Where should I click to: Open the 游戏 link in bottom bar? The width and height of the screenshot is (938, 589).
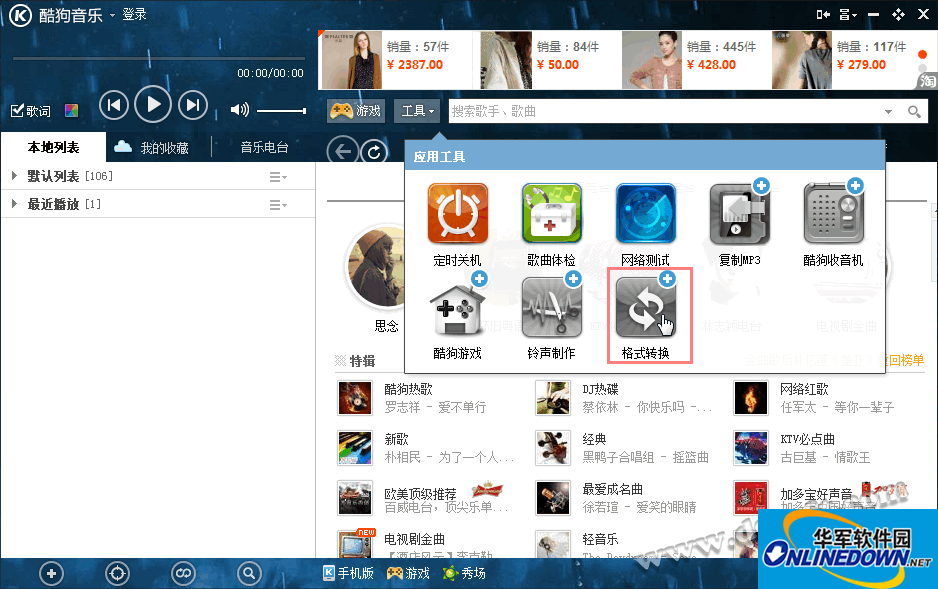pos(408,573)
